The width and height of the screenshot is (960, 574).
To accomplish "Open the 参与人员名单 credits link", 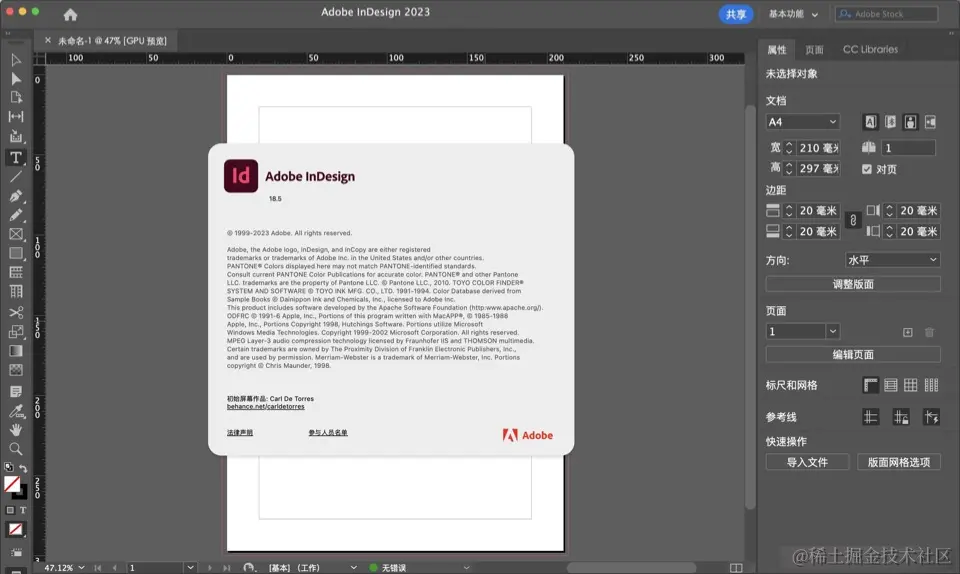I will pyautogui.click(x=328, y=433).
